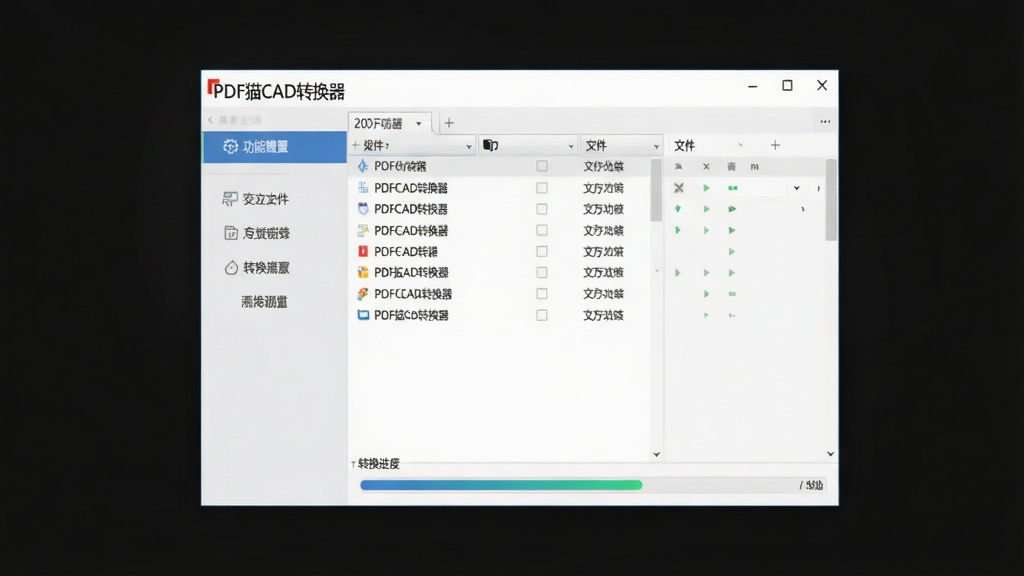Click the 交立文件 sidebar icon
The image size is (1024, 576).
(230, 199)
